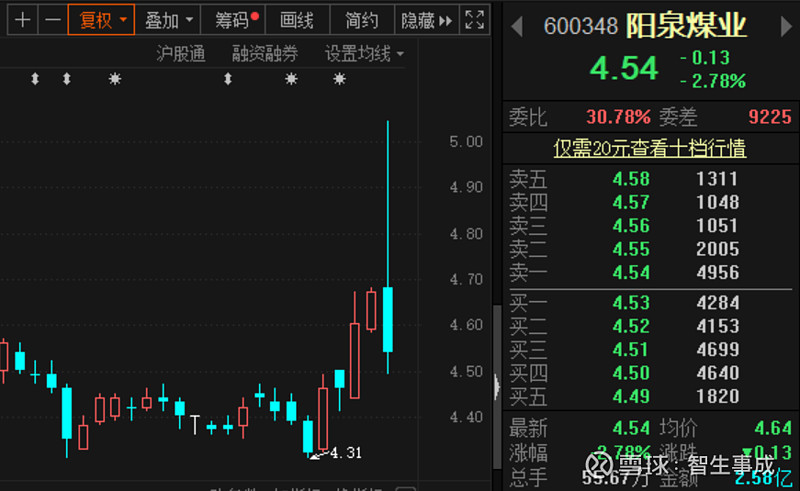The width and height of the screenshot is (800, 491).
Task: Toggle fullscreen chart view icon
Action: tap(474, 20)
